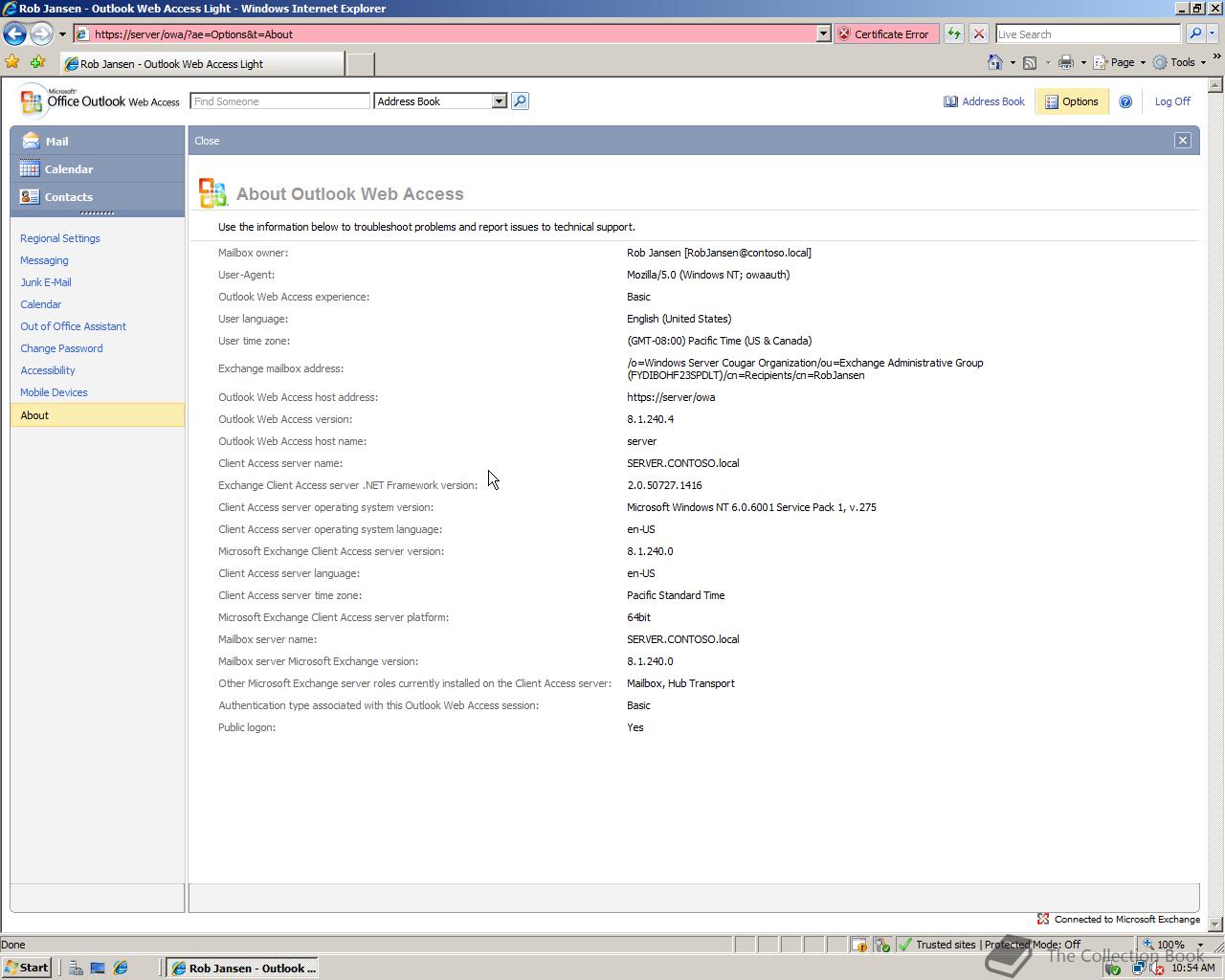Expand the address bar URL history dropdown
Viewport: 1225px width, 980px height.
tap(823, 33)
